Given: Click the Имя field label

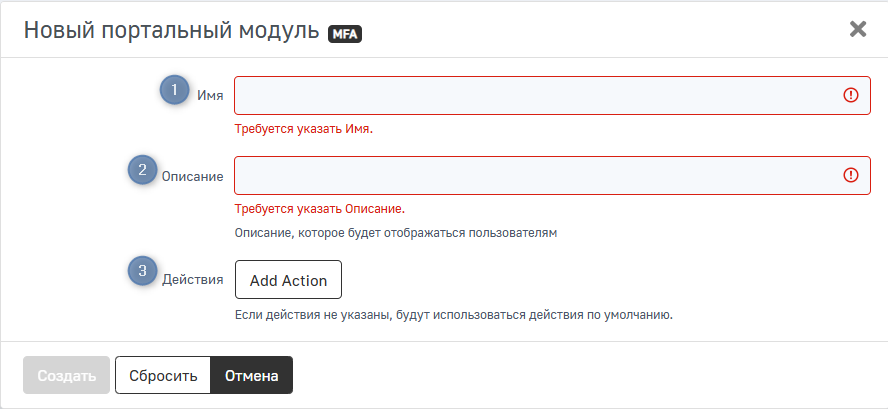Looking at the screenshot, I should [x=210, y=97].
